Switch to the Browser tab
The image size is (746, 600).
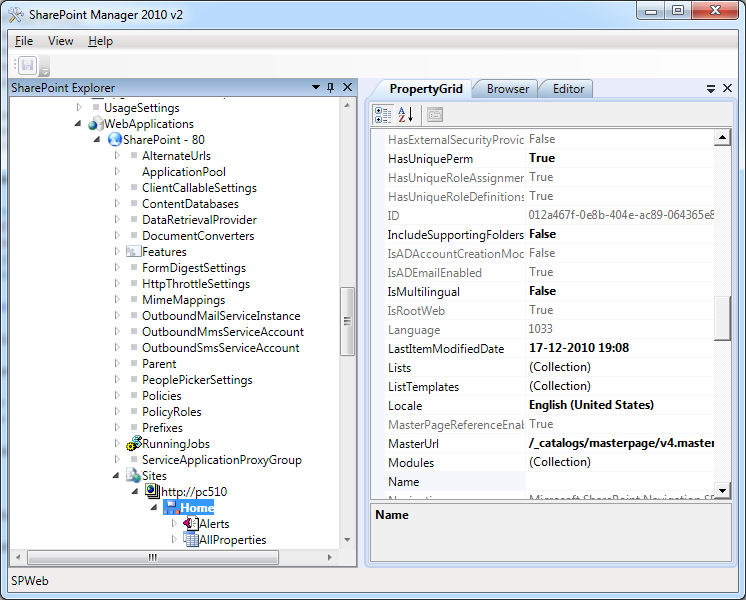pos(508,89)
